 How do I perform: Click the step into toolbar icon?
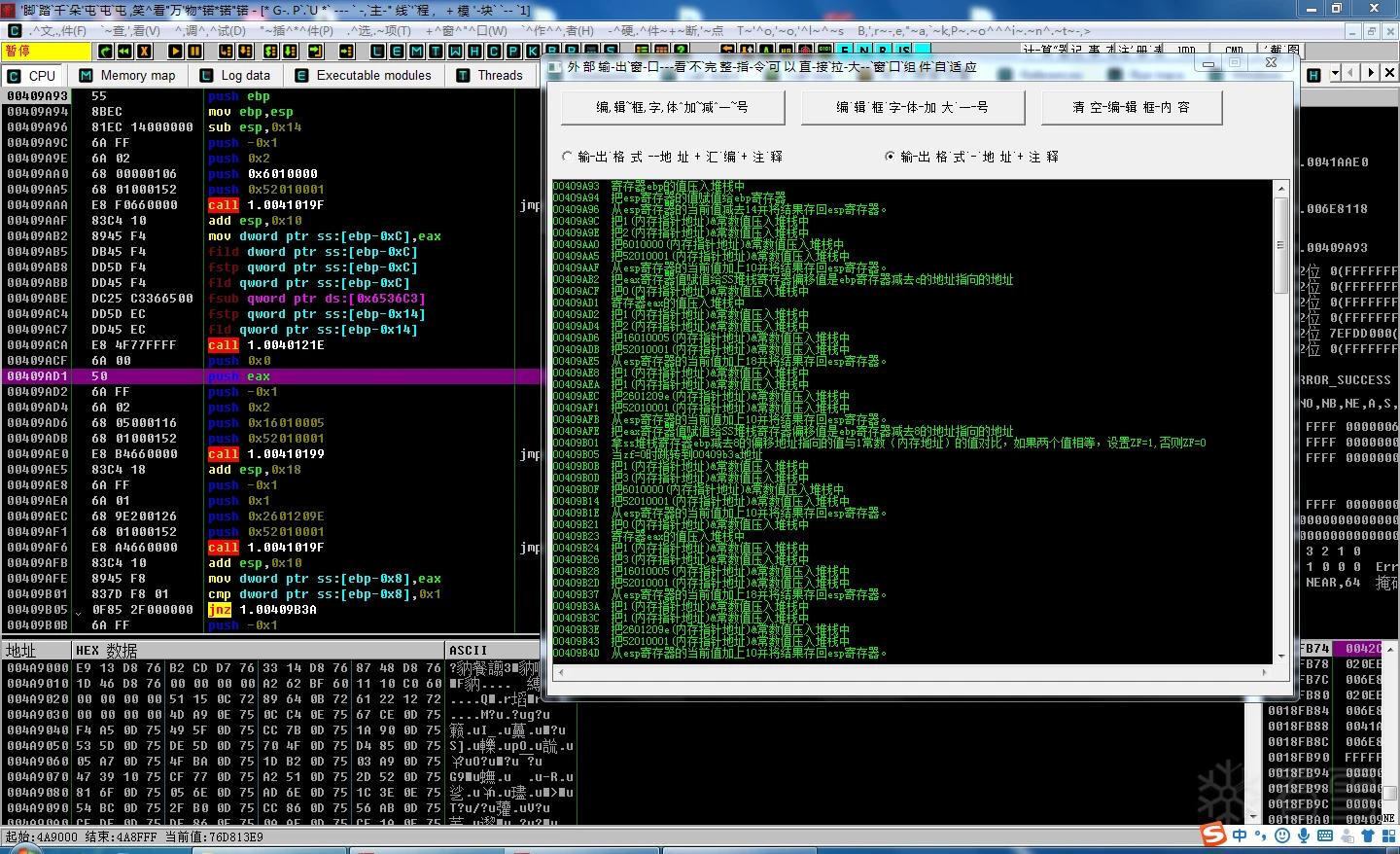point(226,51)
